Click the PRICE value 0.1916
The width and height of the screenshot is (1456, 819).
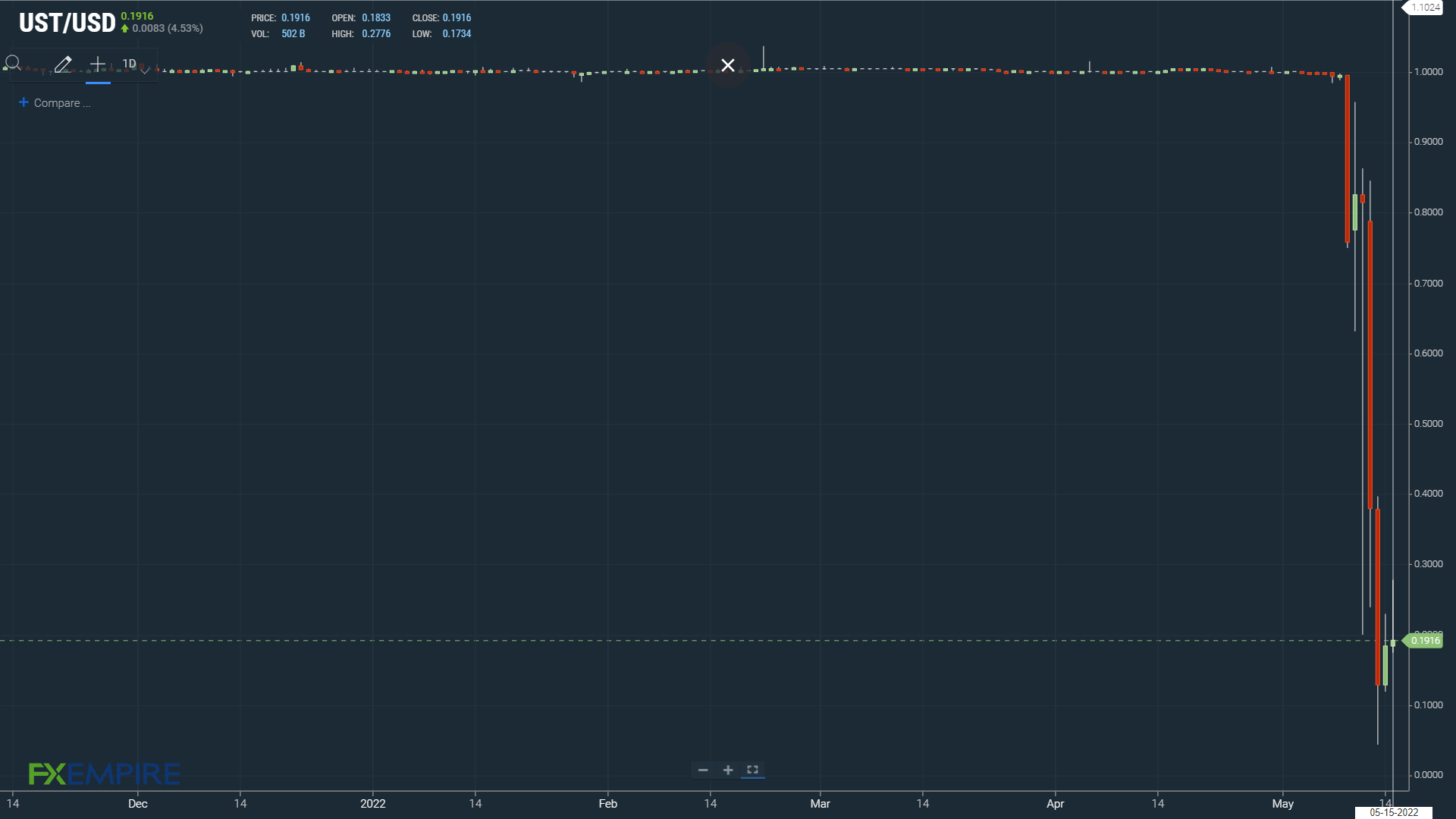[296, 17]
